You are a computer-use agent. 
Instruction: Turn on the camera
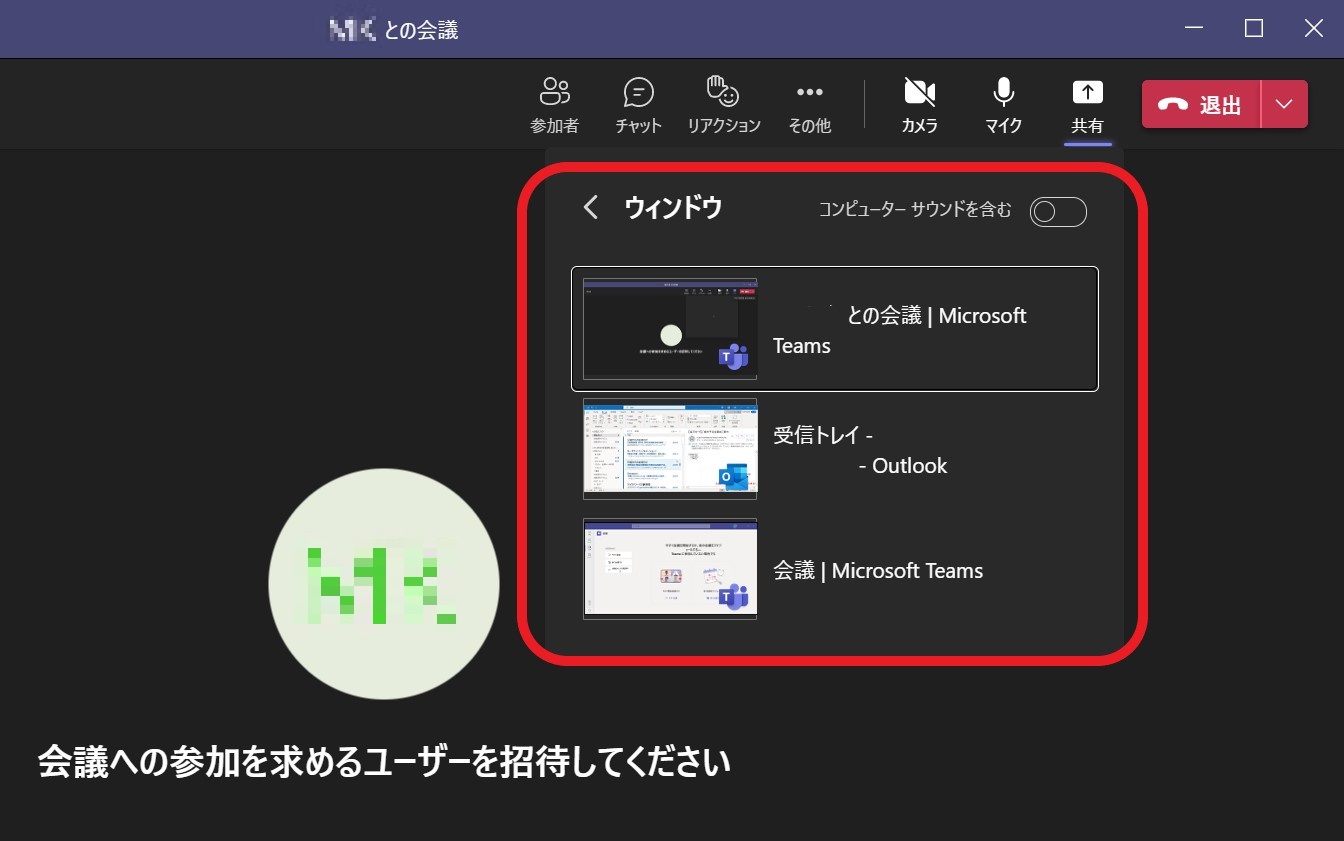[919, 103]
